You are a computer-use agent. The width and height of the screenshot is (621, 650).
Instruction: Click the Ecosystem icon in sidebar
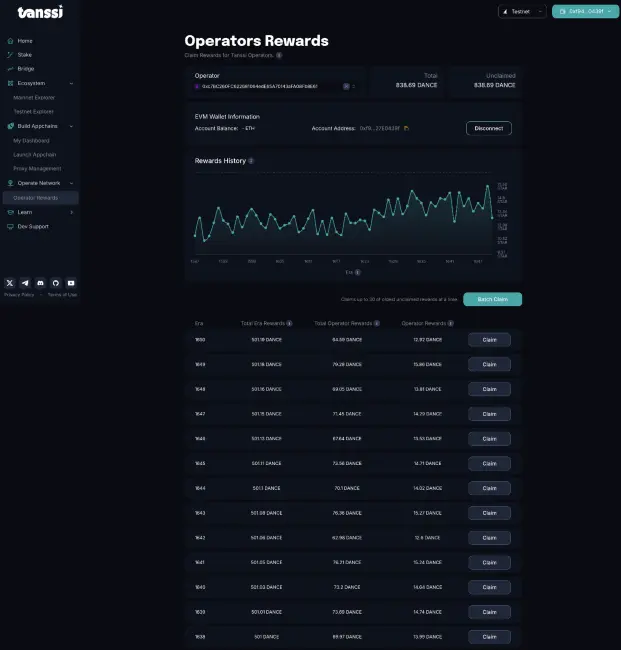pos(10,83)
